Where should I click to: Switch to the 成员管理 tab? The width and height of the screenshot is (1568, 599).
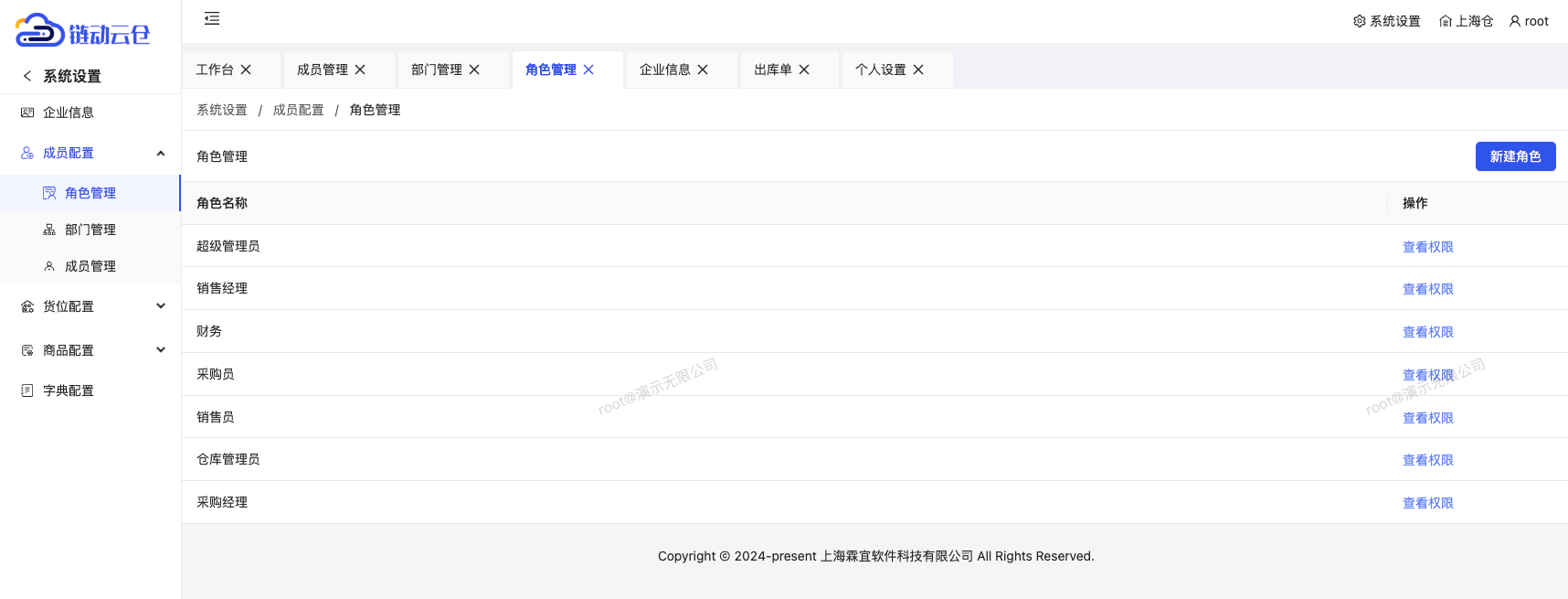click(322, 70)
